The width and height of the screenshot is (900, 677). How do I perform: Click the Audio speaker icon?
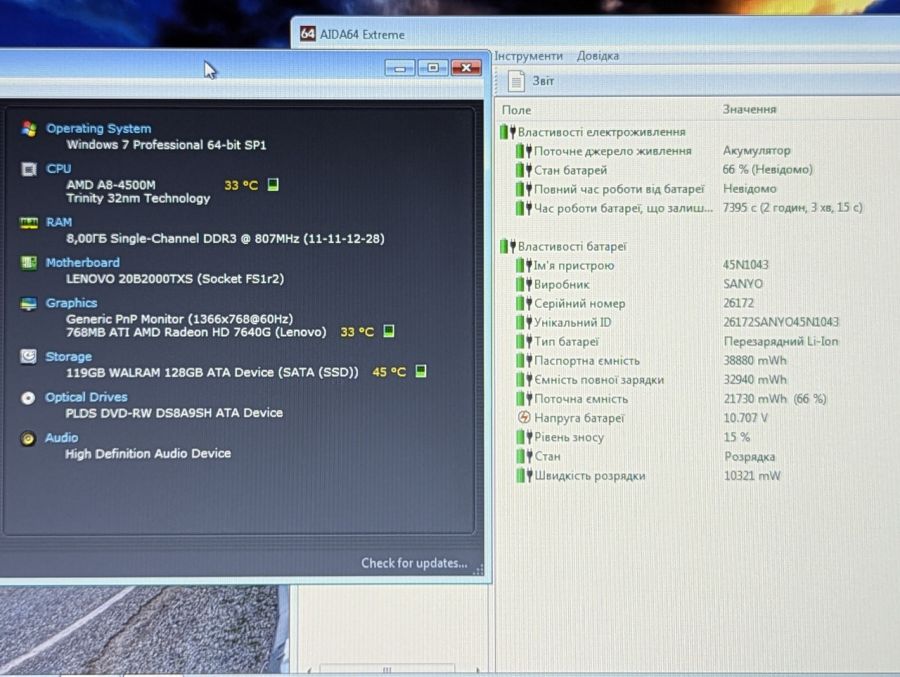click(28, 438)
